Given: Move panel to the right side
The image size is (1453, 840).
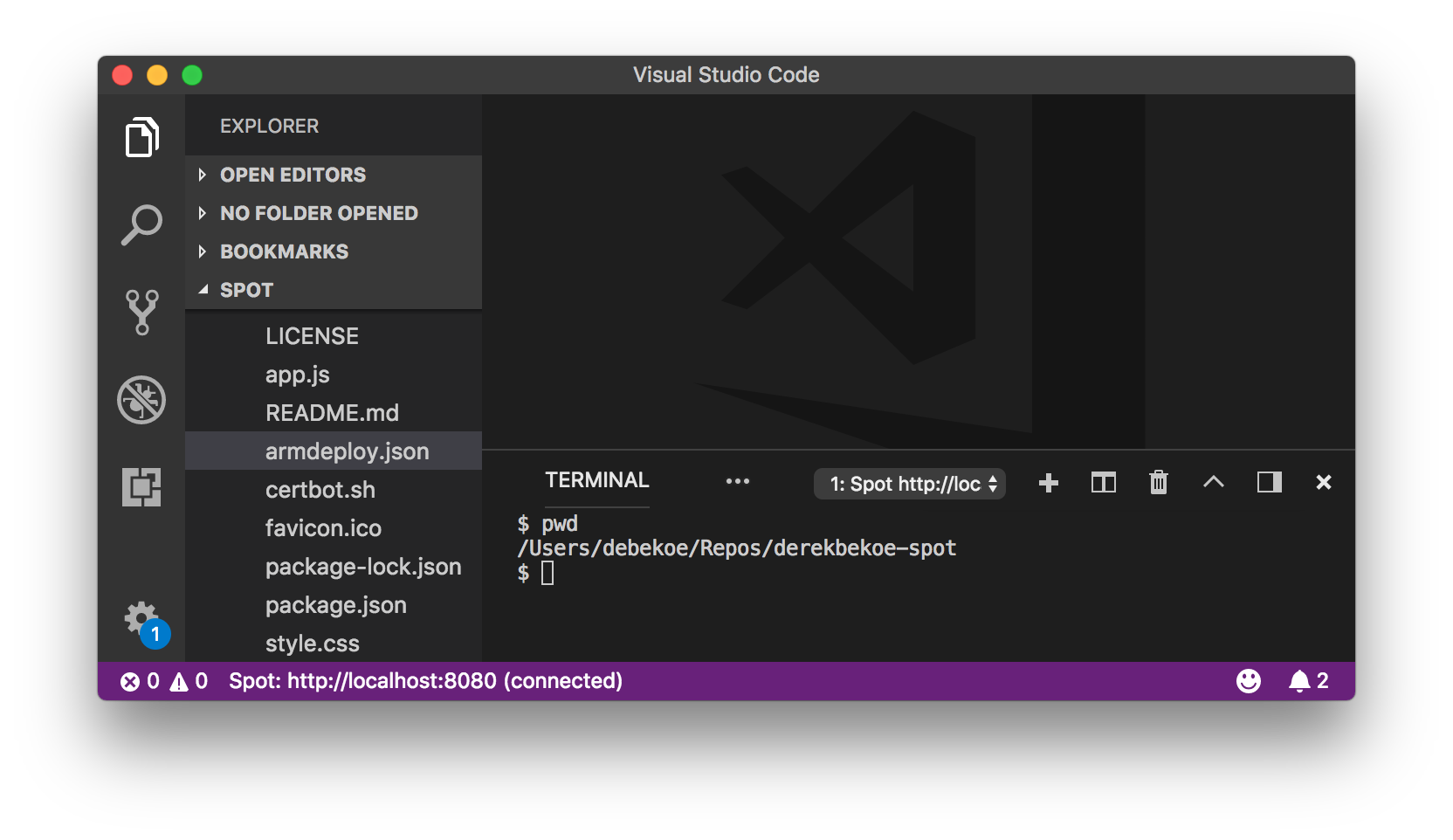Looking at the screenshot, I should pos(1270,482).
